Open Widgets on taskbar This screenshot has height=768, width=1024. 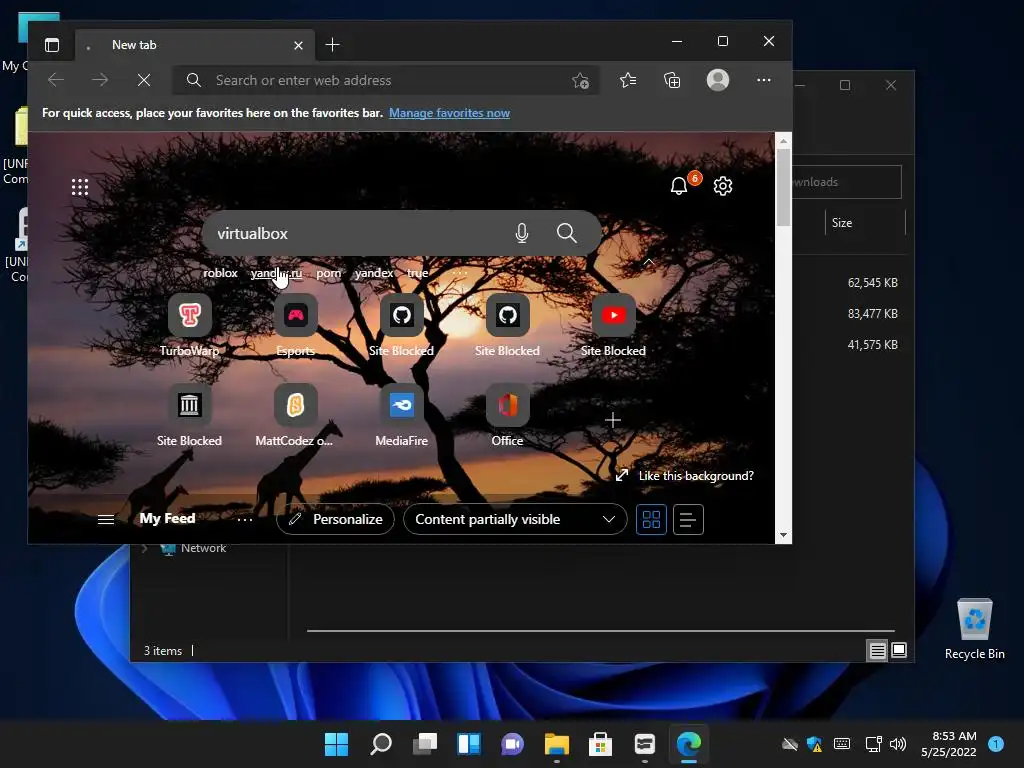(x=469, y=744)
